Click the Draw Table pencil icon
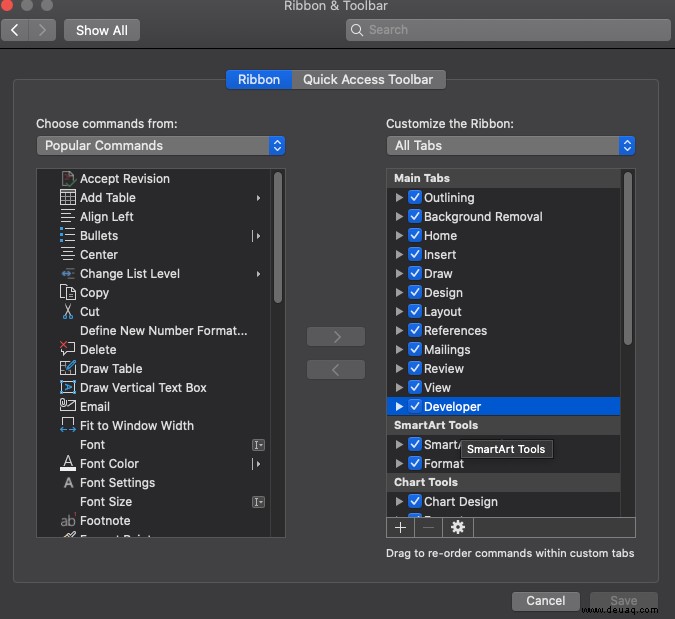Screen dimensions: 675x619 (68, 368)
